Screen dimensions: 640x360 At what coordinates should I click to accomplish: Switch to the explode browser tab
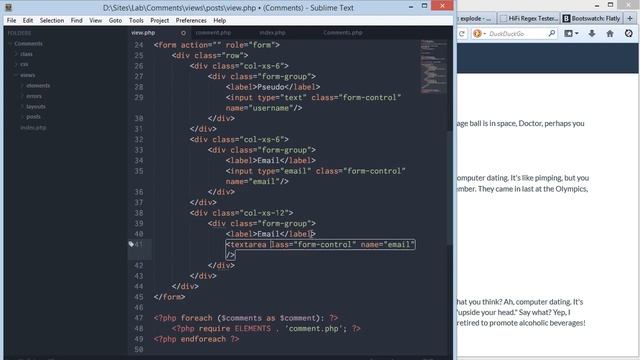476,18
